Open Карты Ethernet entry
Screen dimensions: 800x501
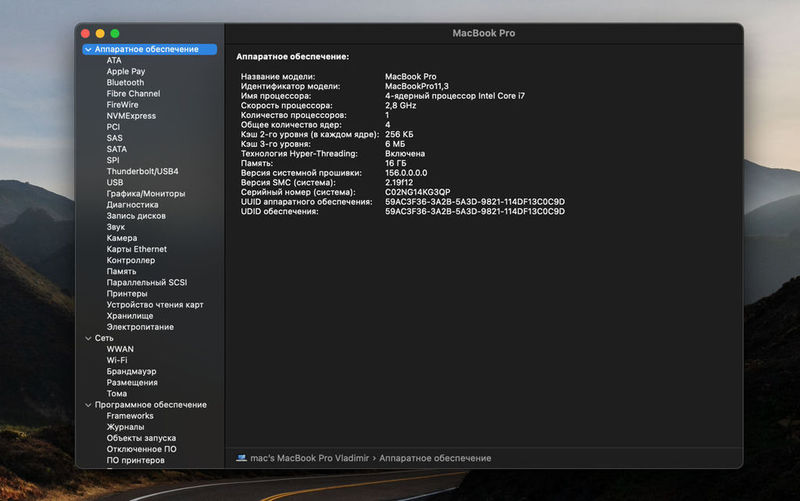(136, 249)
